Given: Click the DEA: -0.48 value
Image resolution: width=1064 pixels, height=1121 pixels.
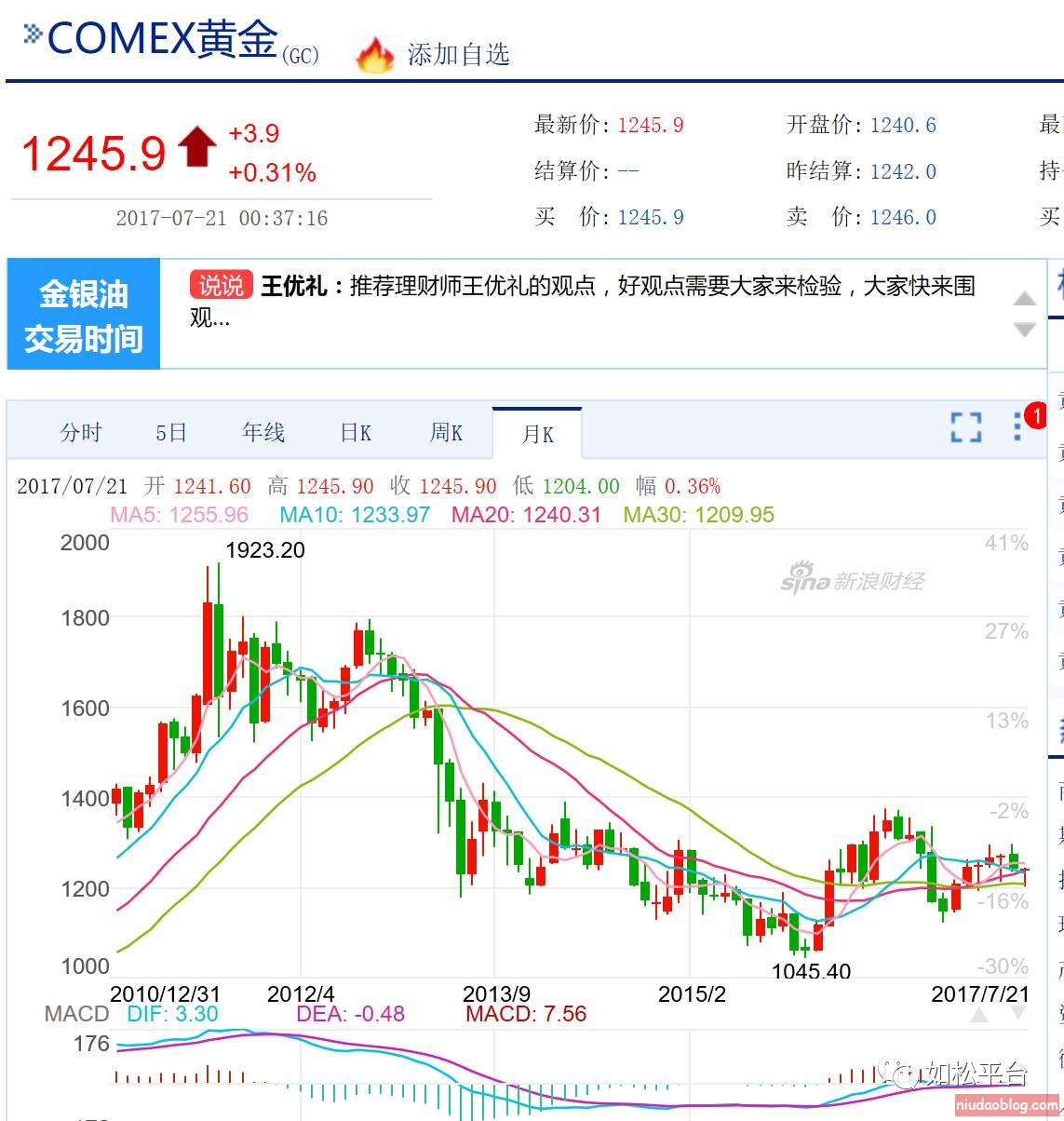Looking at the screenshot, I should pos(350,1014).
